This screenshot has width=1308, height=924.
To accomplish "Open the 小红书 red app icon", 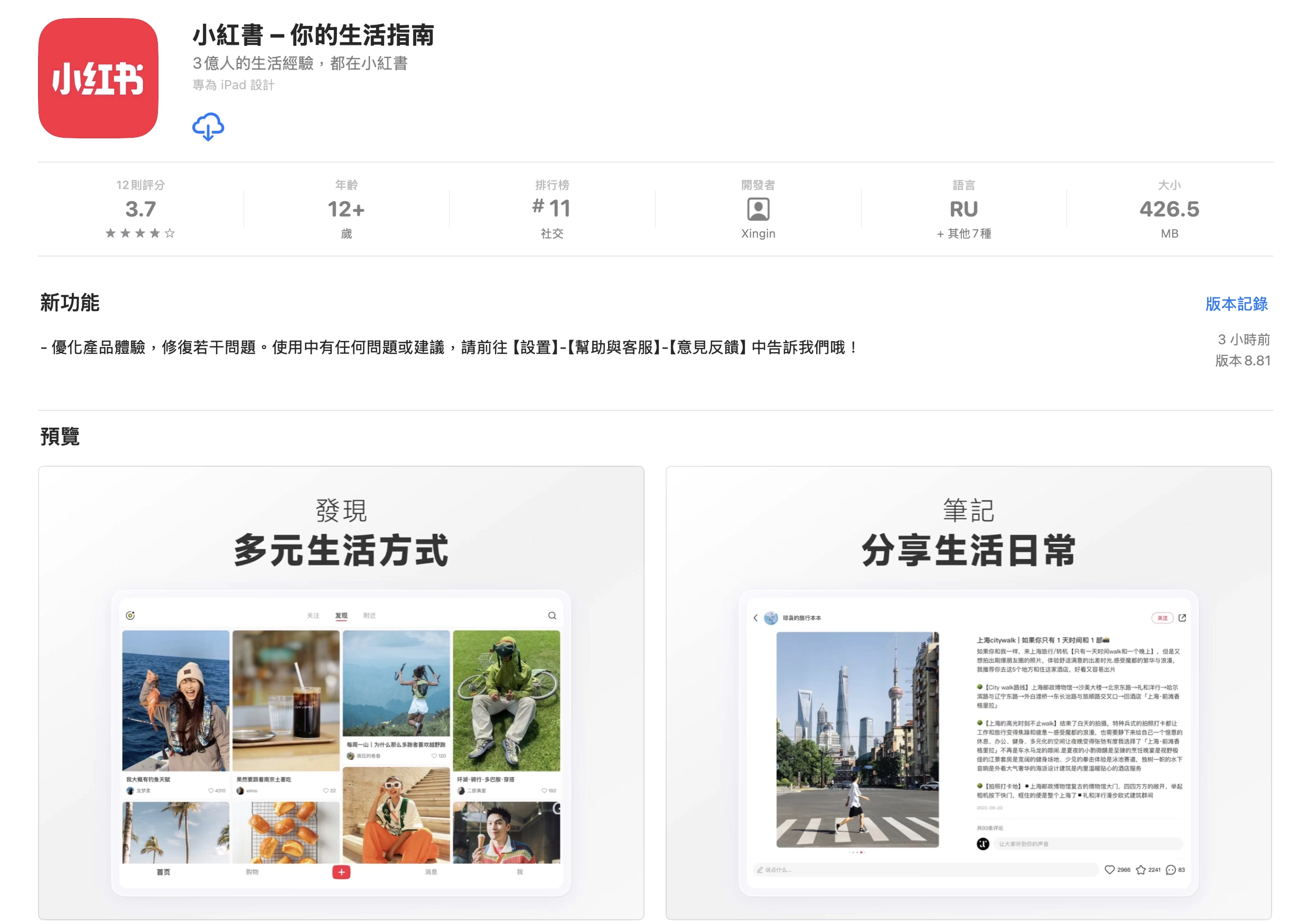I will 98,78.
